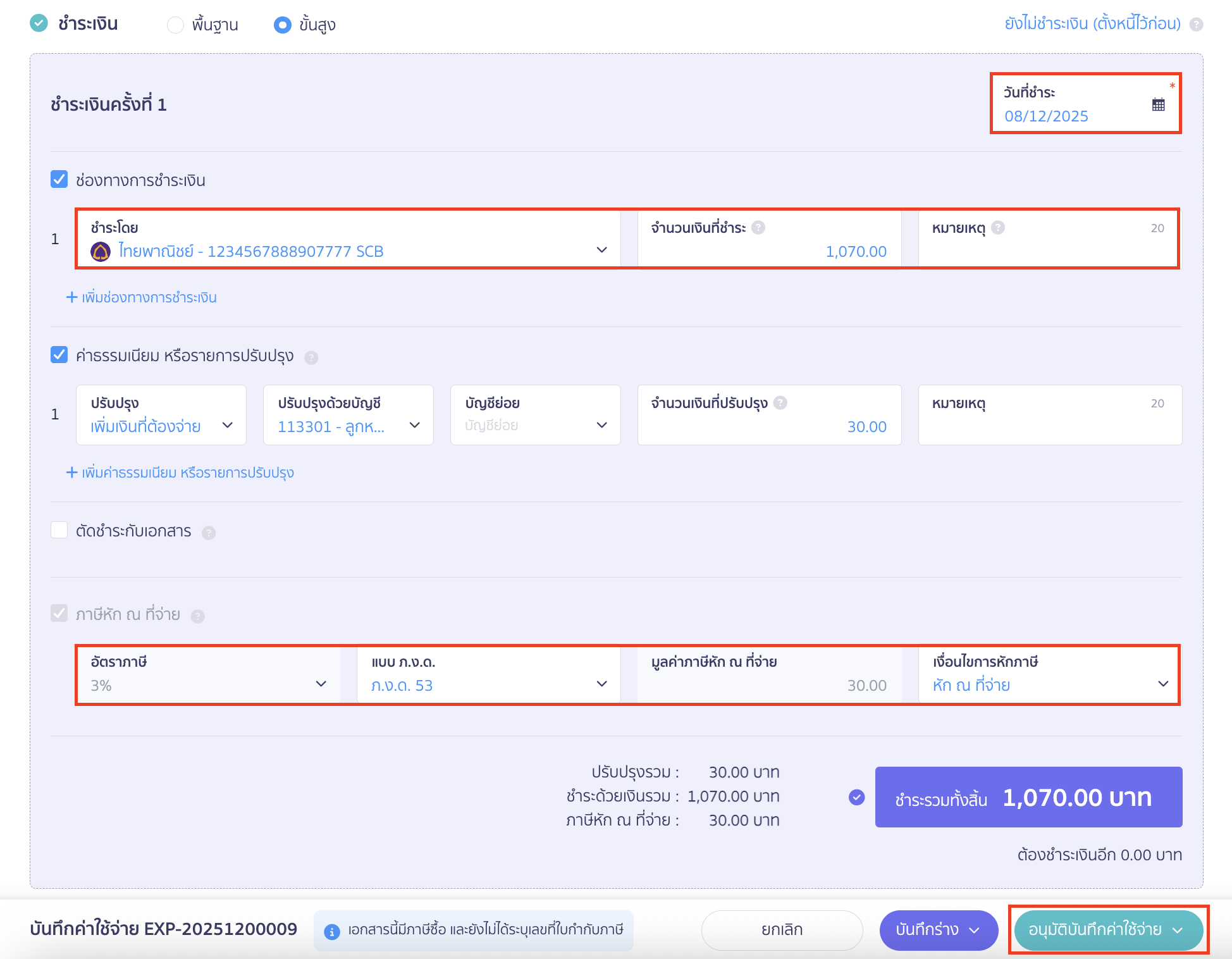Select the พื้นฐาน radio option
Viewport: 1232px width, 959px height.
pos(175,25)
